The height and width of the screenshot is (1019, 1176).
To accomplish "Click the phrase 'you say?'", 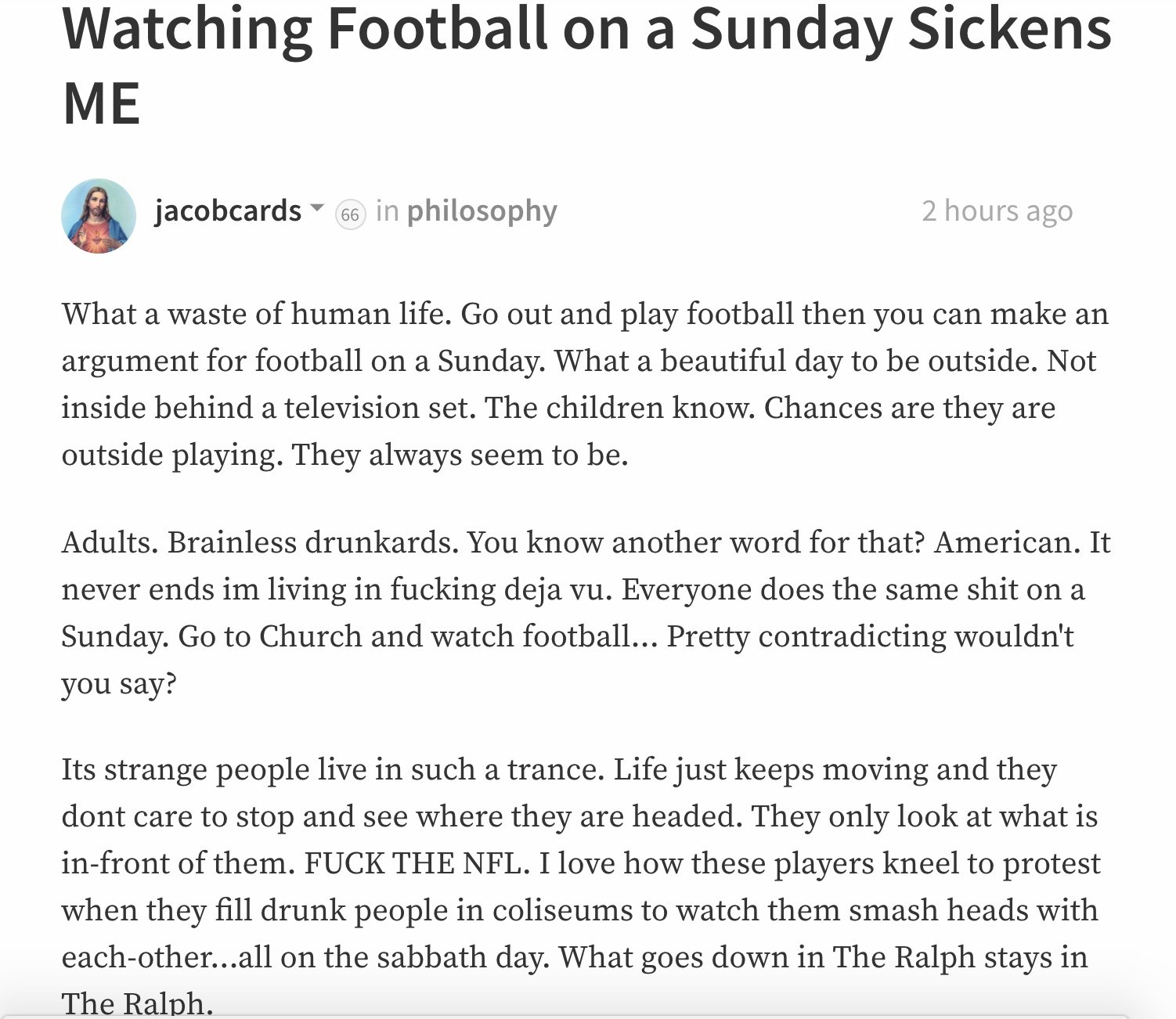I will [119, 683].
